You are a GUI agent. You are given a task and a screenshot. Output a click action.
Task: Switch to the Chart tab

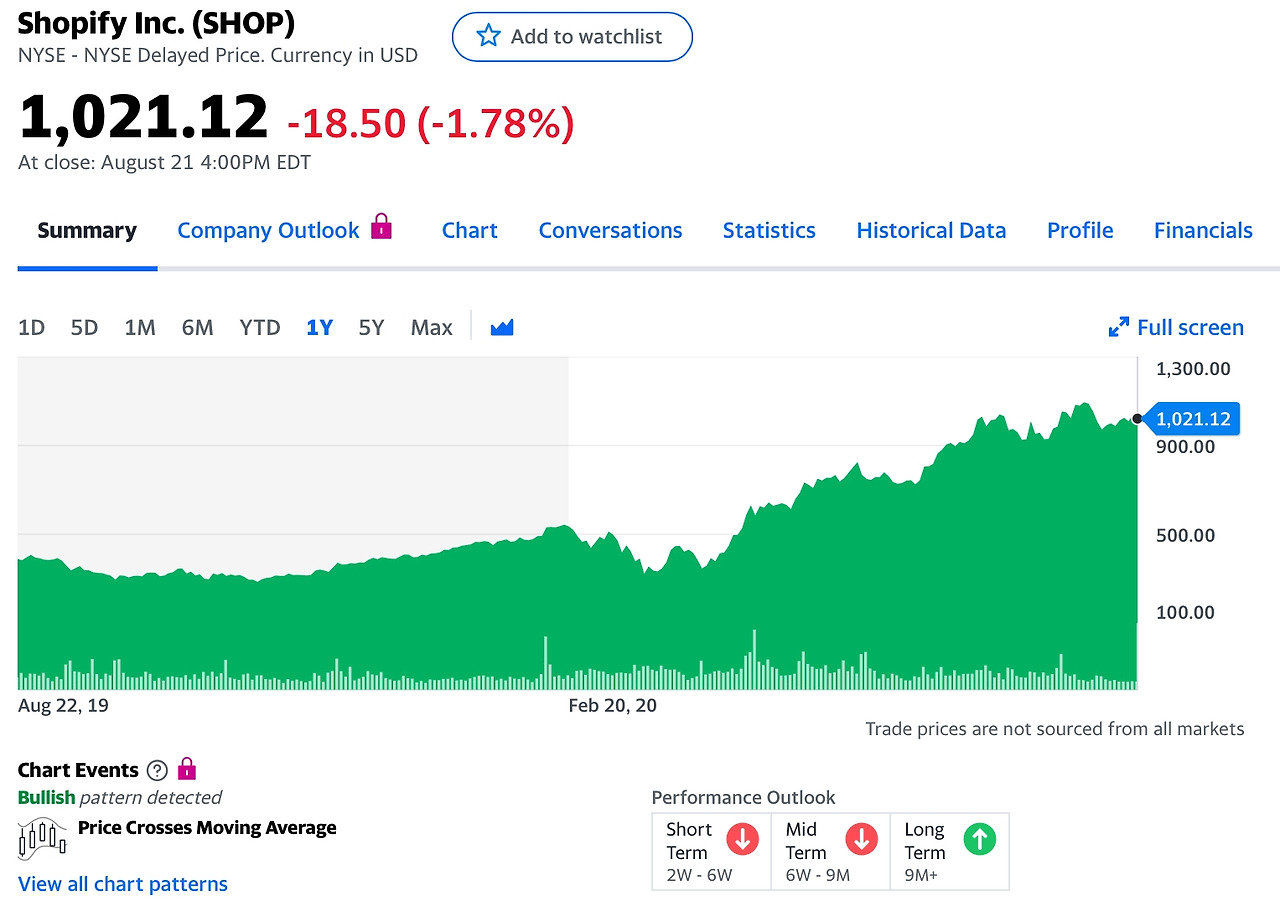(x=470, y=230)
